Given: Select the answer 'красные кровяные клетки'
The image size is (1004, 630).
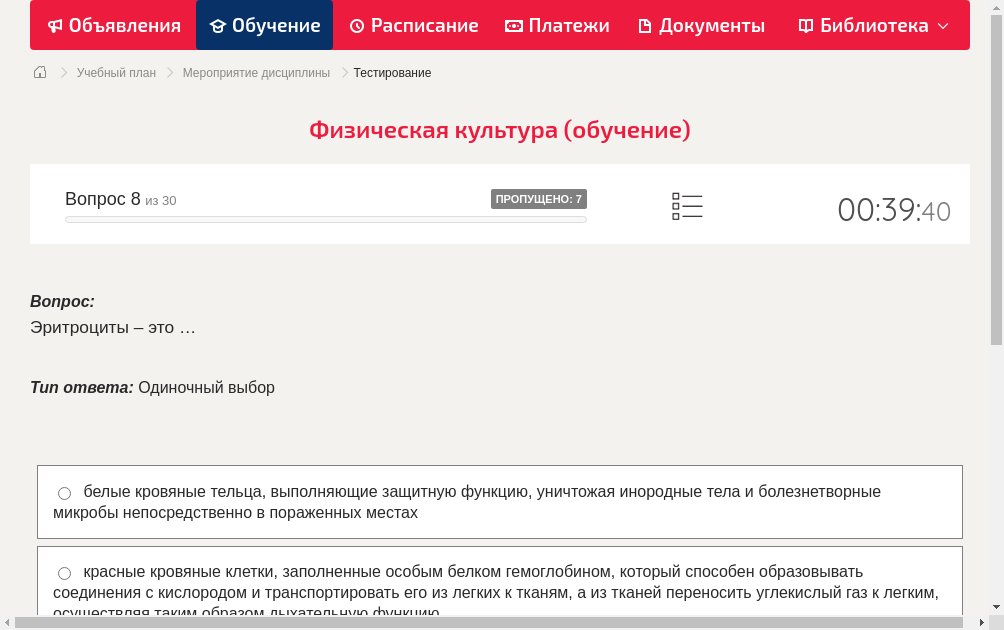Looking at the screenshot, I should [x=65, y=573].
